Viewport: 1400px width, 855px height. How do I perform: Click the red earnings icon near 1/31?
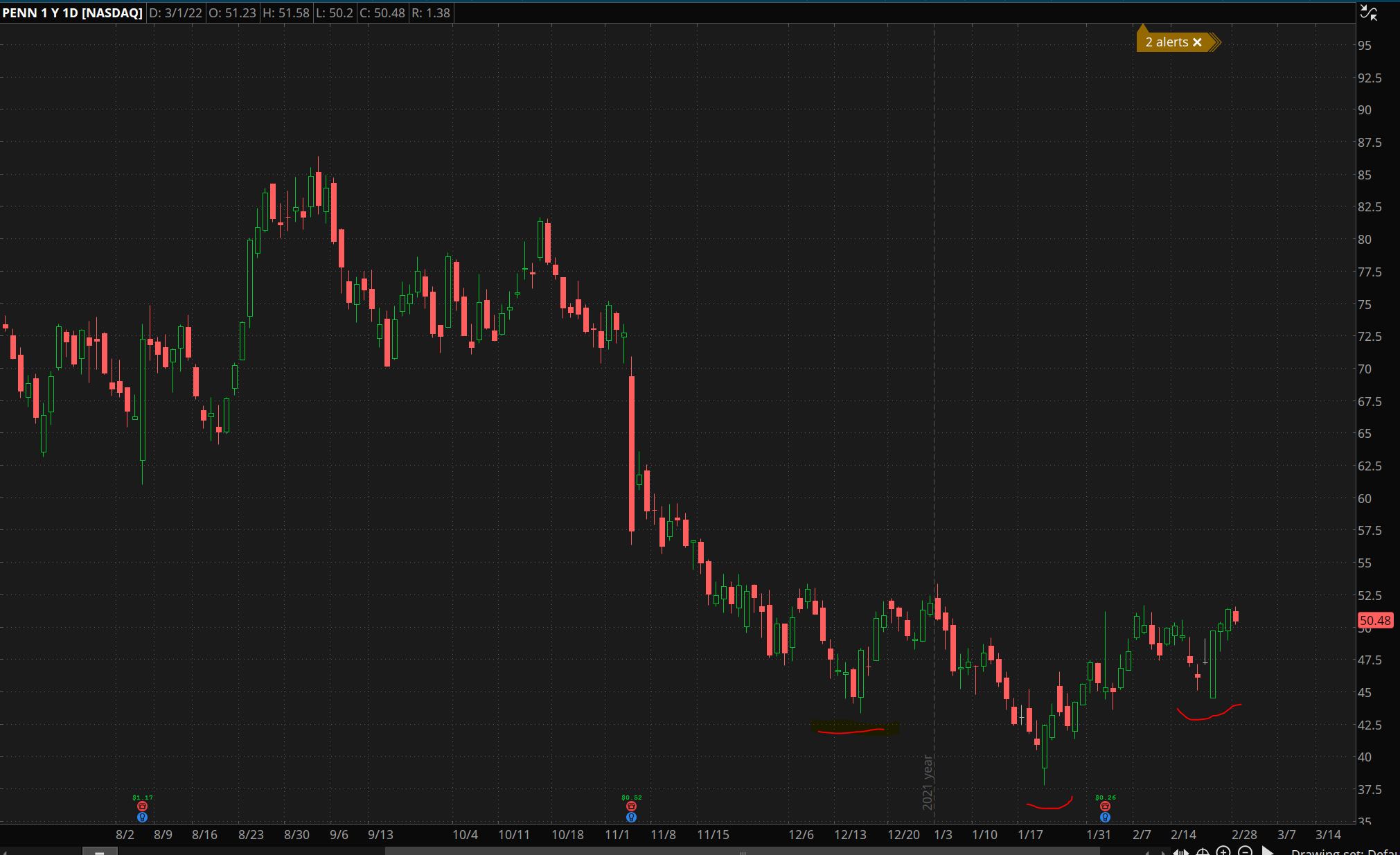pyautogui.click(x=1105, y=806)
